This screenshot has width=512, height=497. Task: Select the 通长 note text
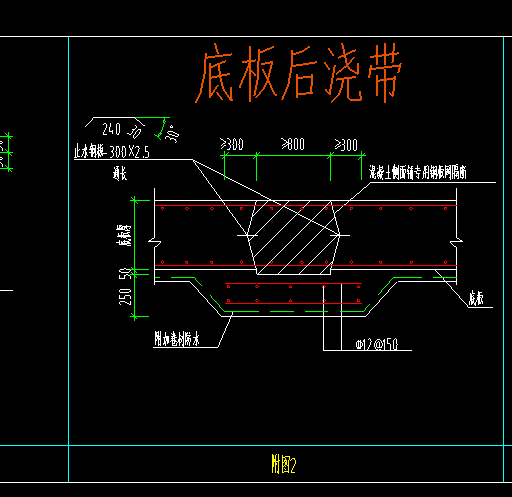point(120,174)
